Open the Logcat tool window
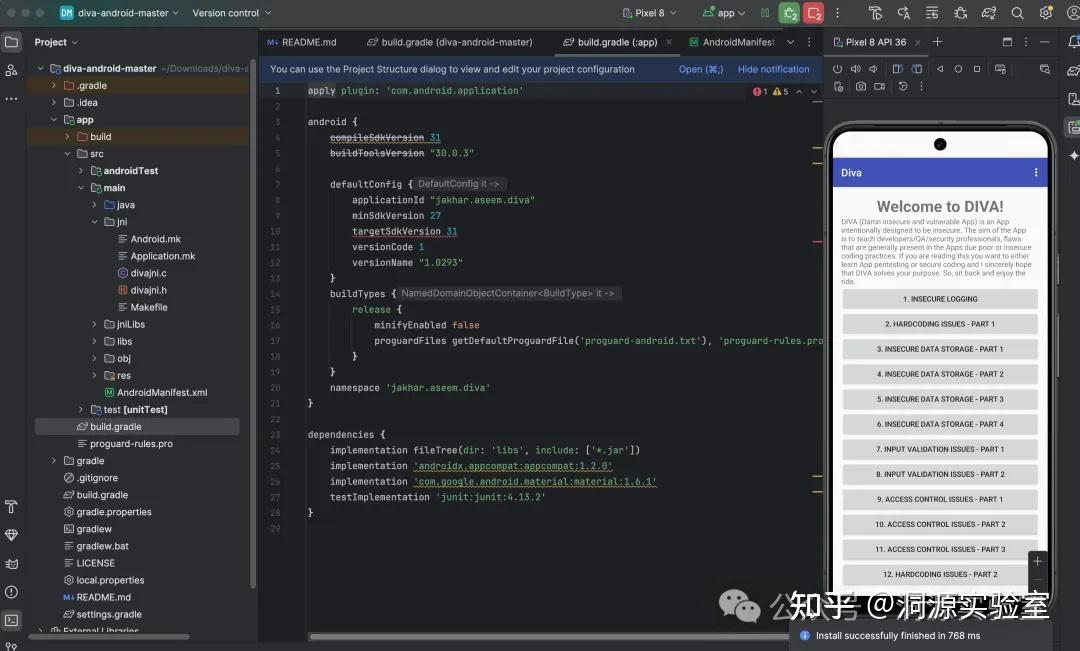Screen dimensions: 1080x651 tap(11, 564)
